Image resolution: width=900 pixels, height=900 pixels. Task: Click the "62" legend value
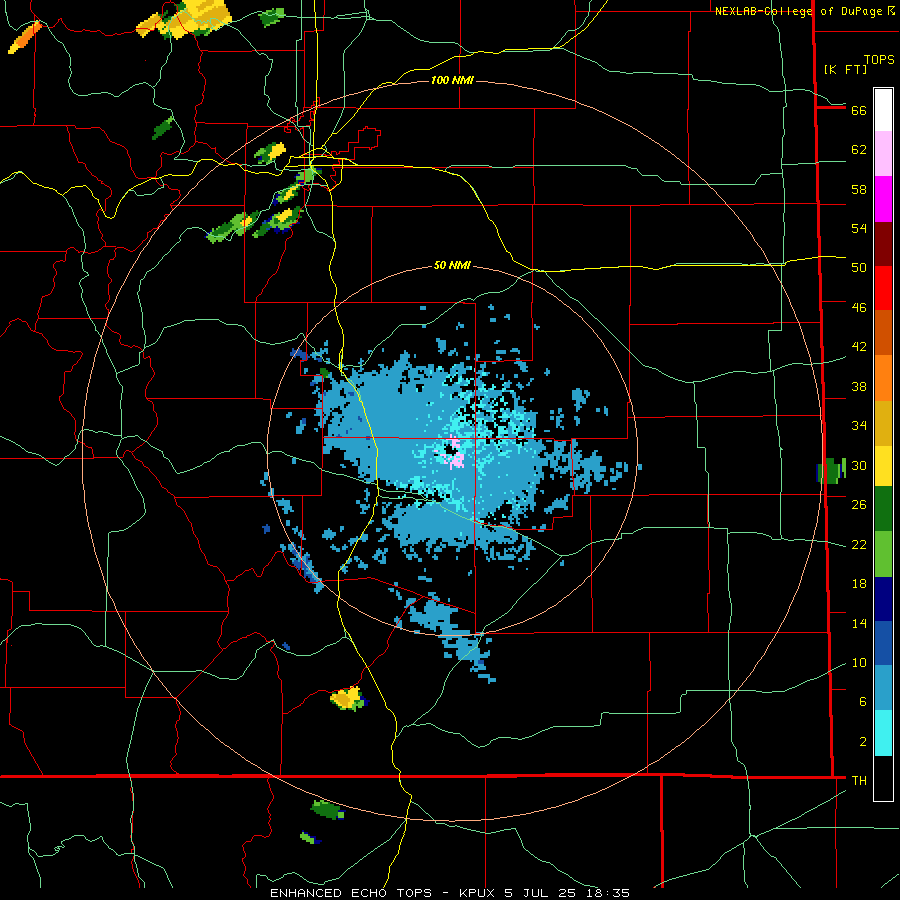click(859, 150)
